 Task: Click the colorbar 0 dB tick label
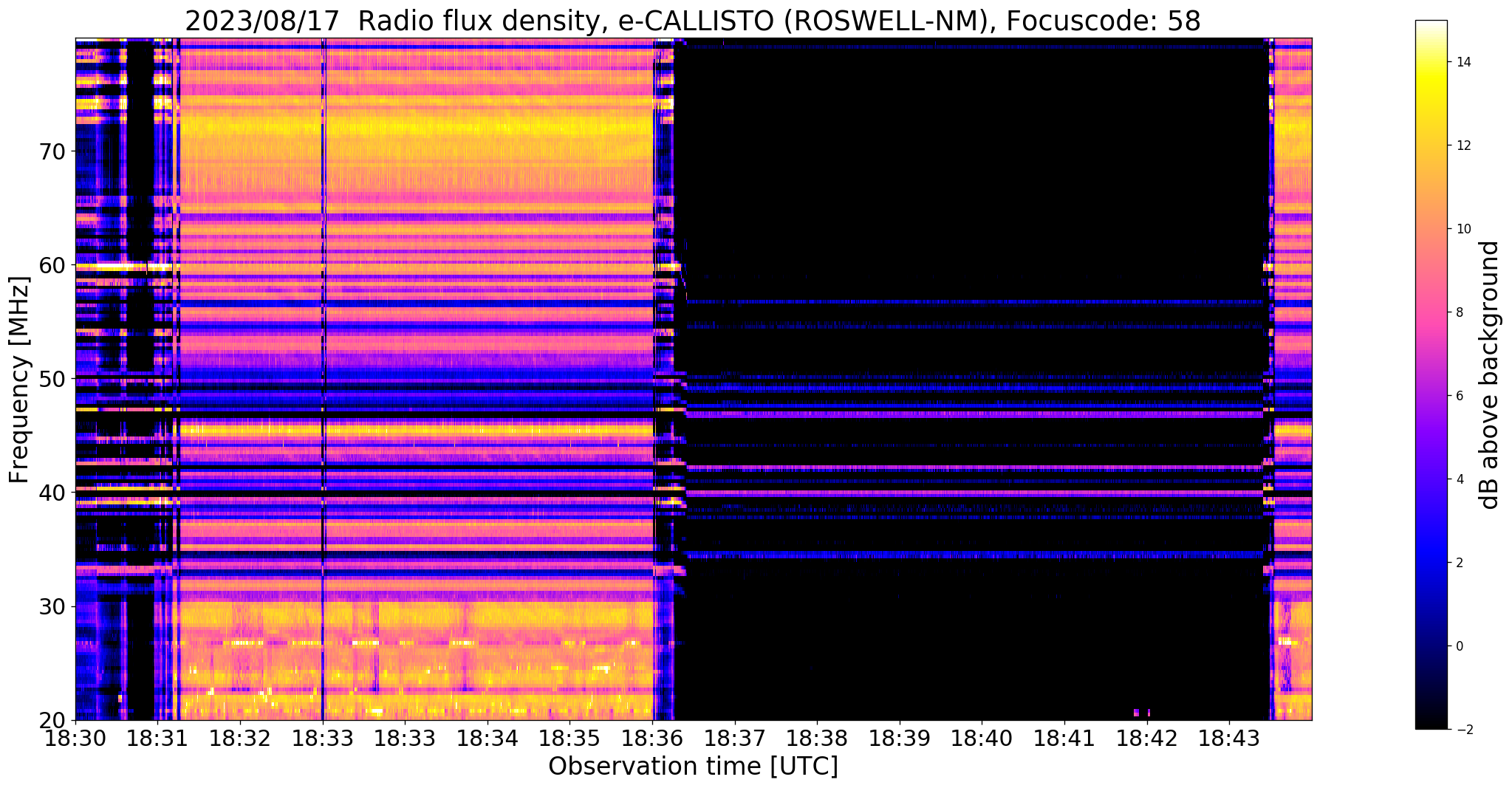click(x=1460, y=646)
